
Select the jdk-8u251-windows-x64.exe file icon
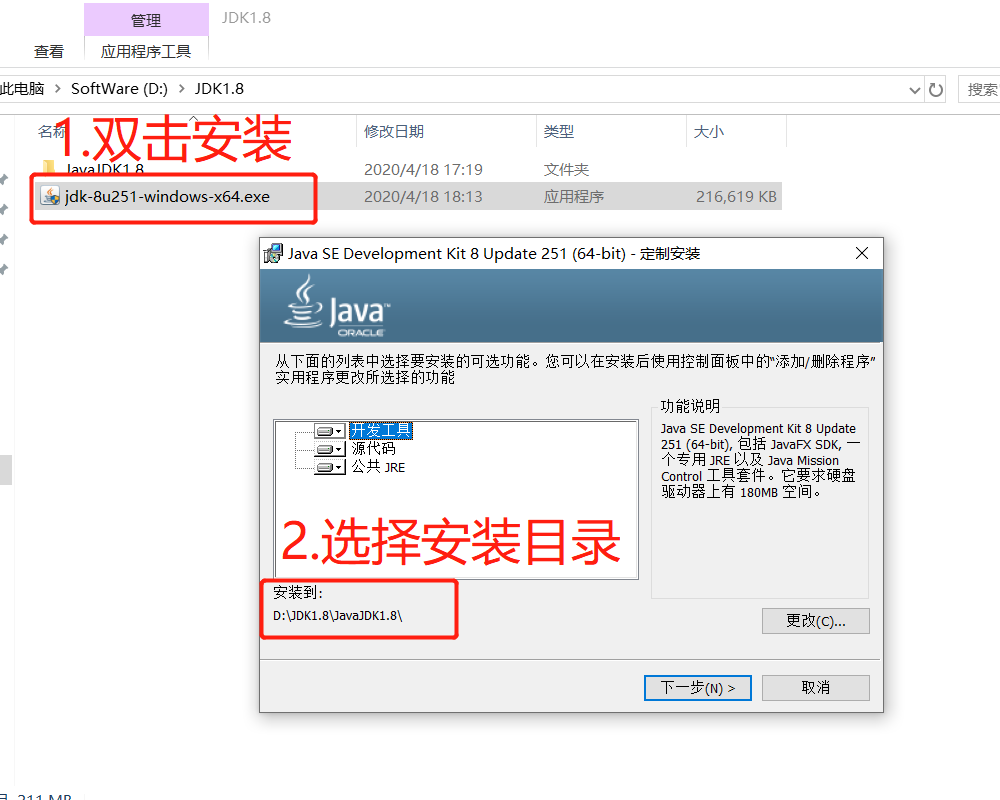pyautogui.click(x=50, y=196)
